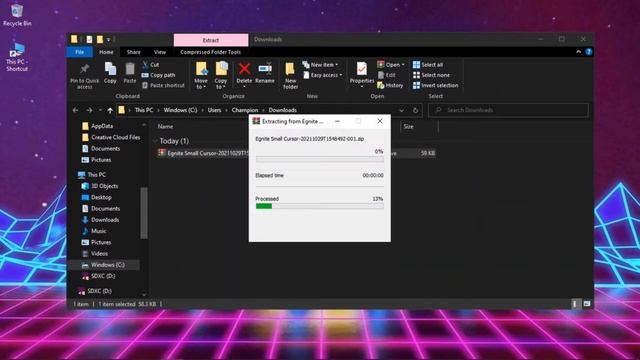640x360 pixels.
Task: Open the address bar history dropdown
Action: tap(402, 110)
